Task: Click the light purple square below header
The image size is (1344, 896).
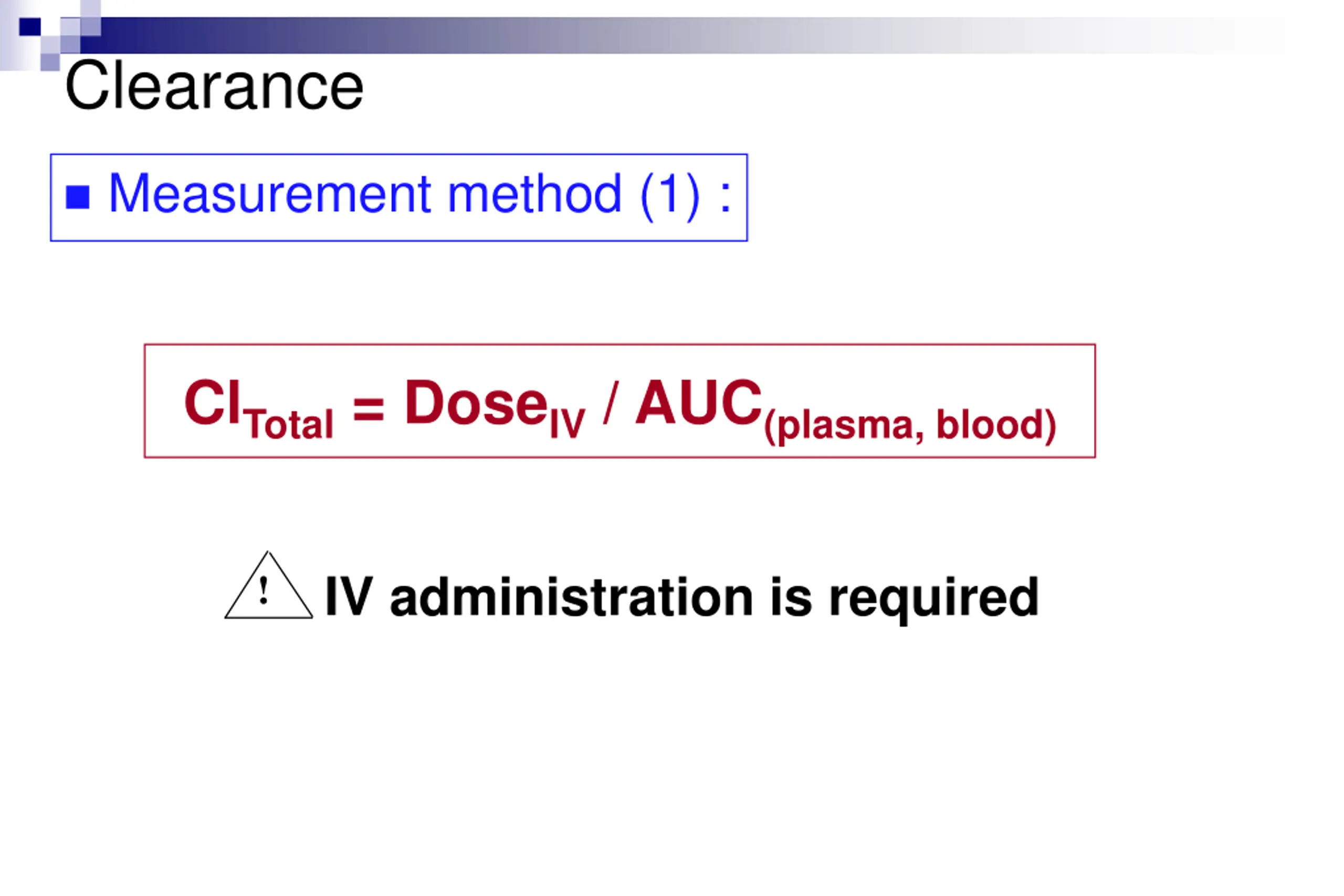Action: coord(50,62)
